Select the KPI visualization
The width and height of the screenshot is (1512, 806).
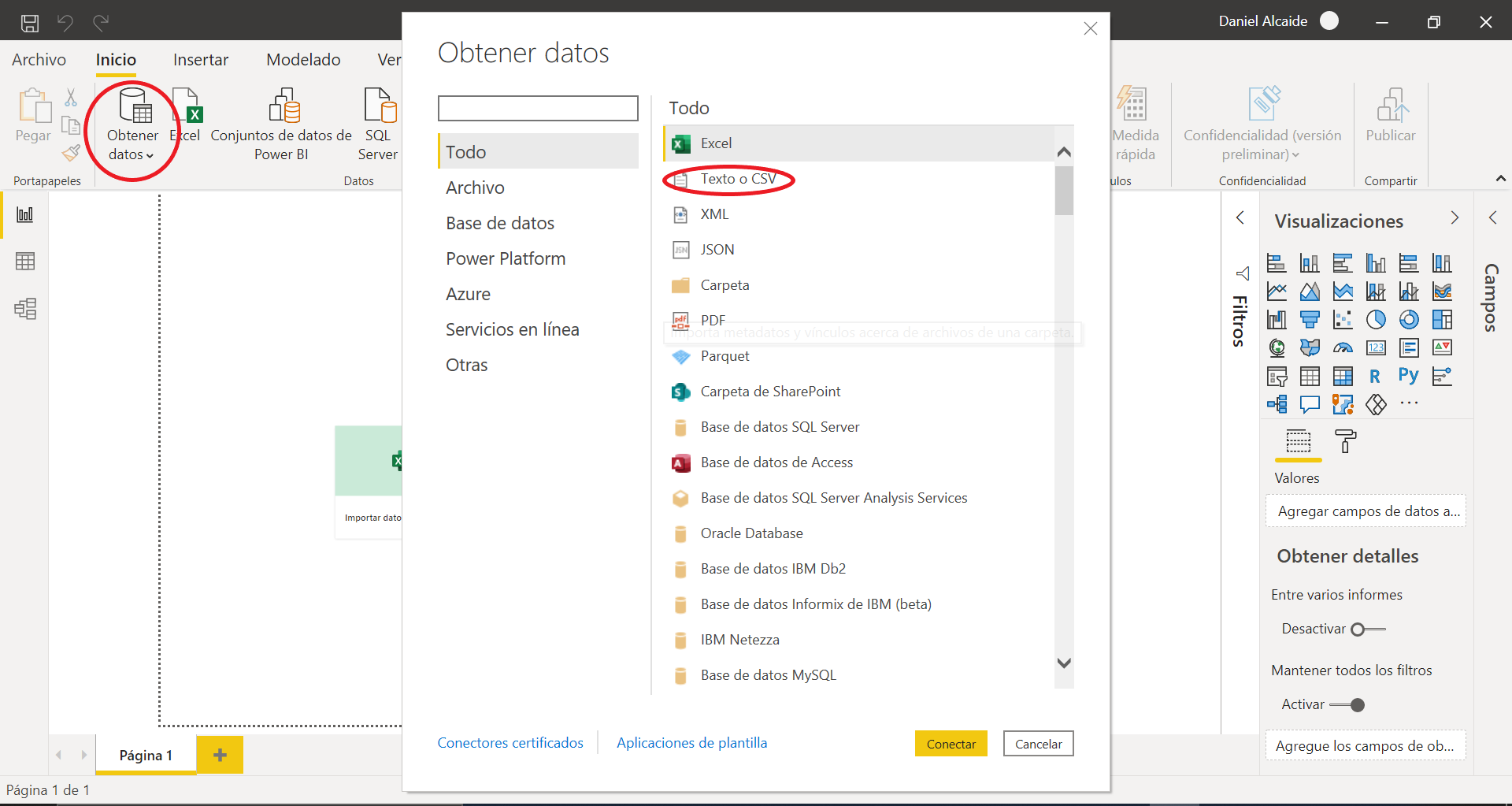[x=1442, y=347]
